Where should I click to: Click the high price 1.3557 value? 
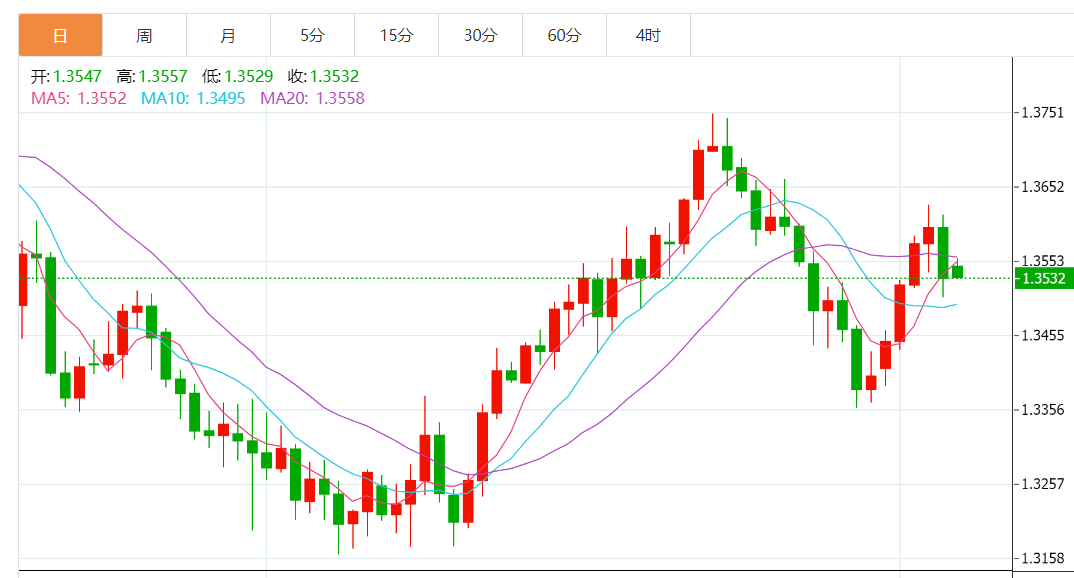[x=163, y=76]
